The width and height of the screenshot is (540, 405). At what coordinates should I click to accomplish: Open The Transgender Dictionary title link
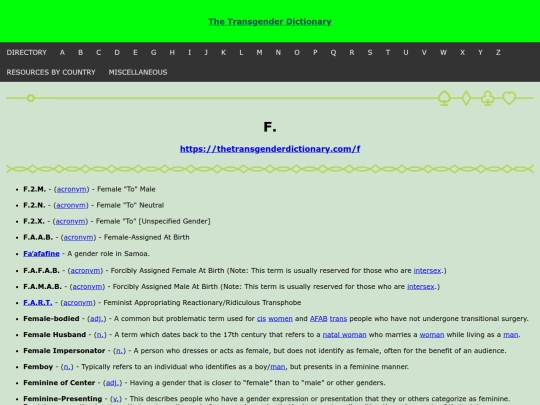(x=270, y=22)
